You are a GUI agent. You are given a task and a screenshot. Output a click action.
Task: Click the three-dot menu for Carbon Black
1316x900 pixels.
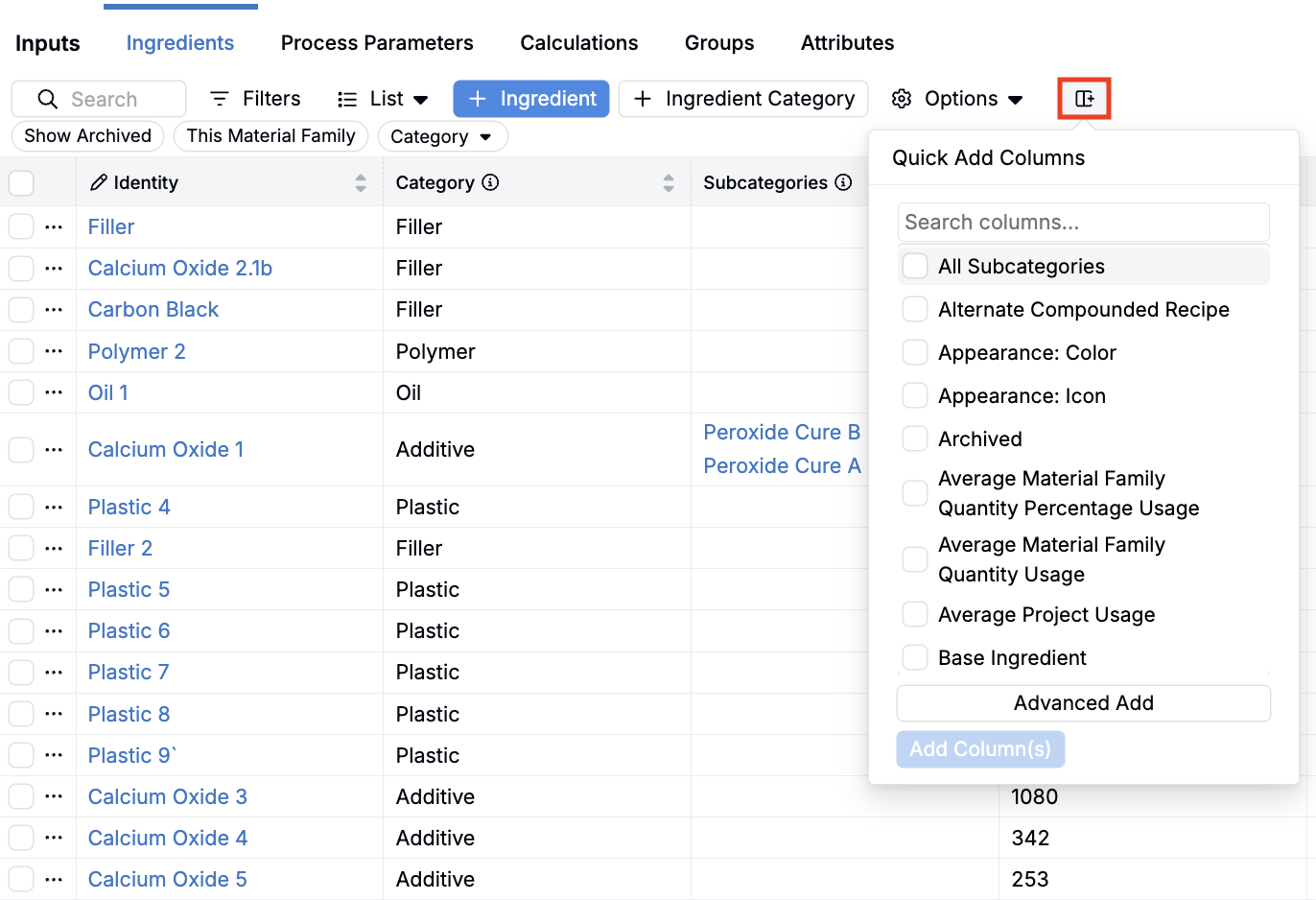click(x=54, y=310)
